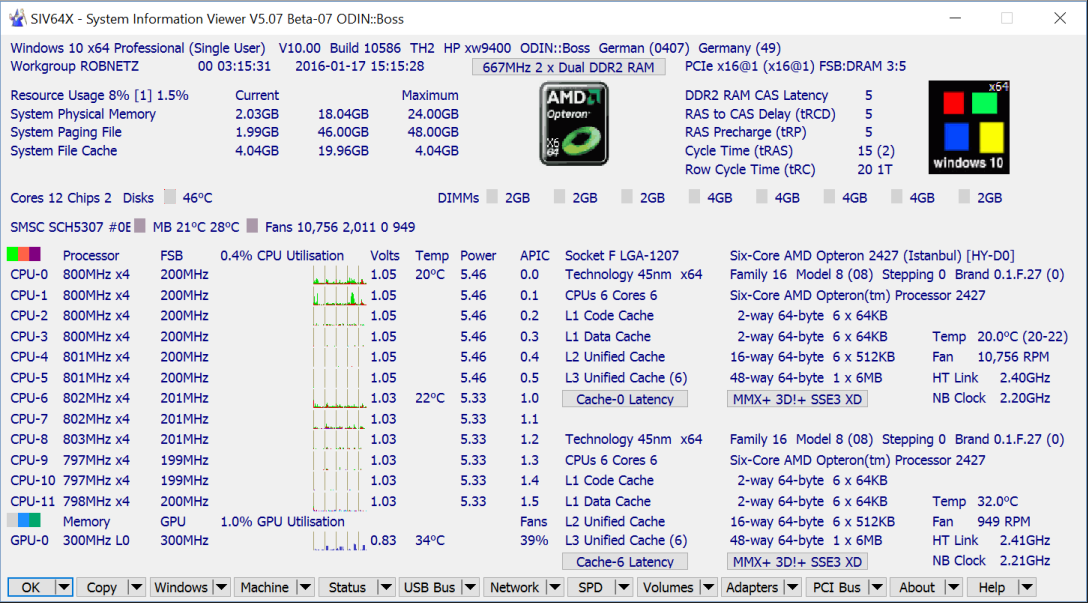Click the 'GPU-0' row label

(x=29, y=541)
